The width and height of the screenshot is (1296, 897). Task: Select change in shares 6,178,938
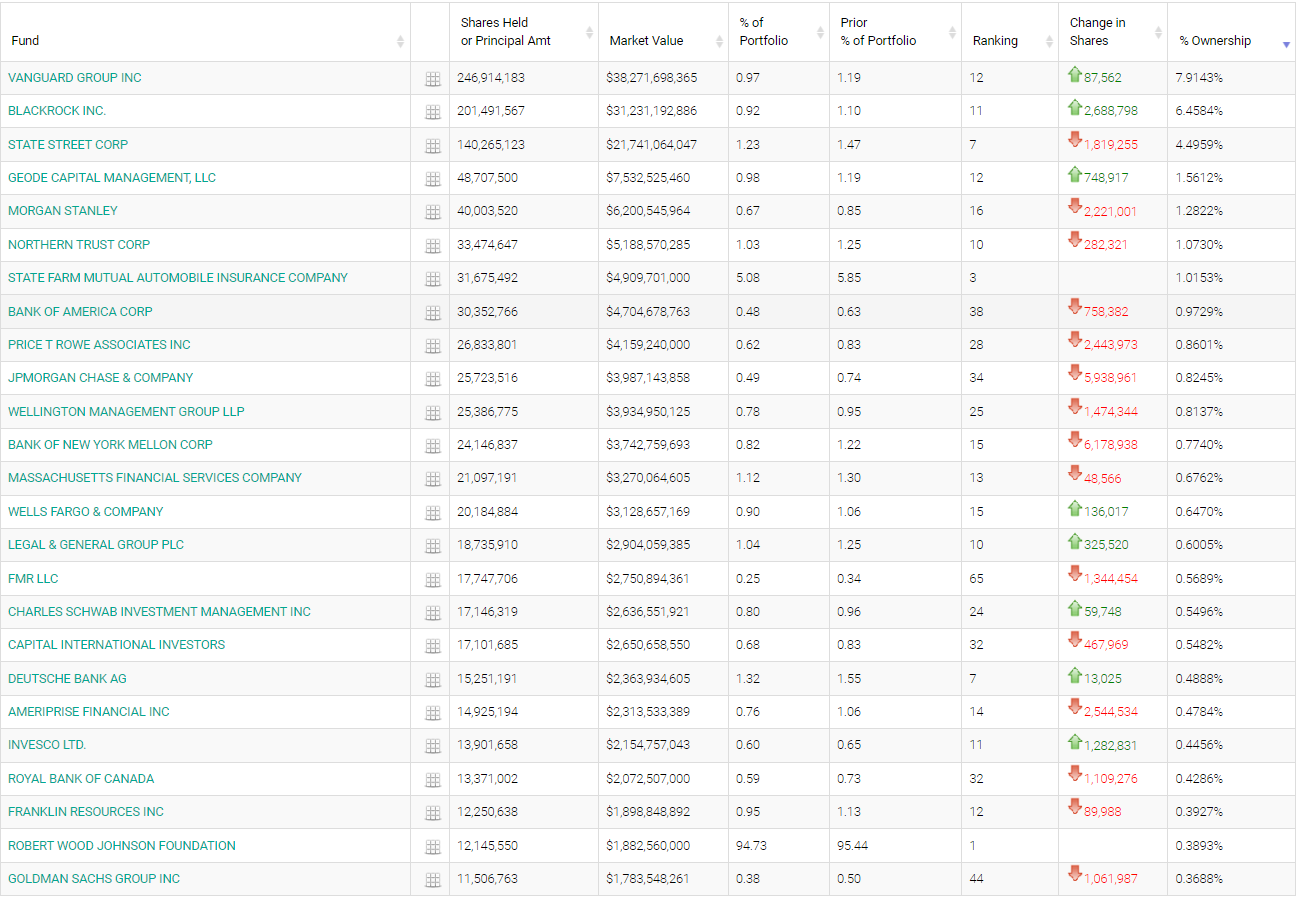pos(1111,445)
